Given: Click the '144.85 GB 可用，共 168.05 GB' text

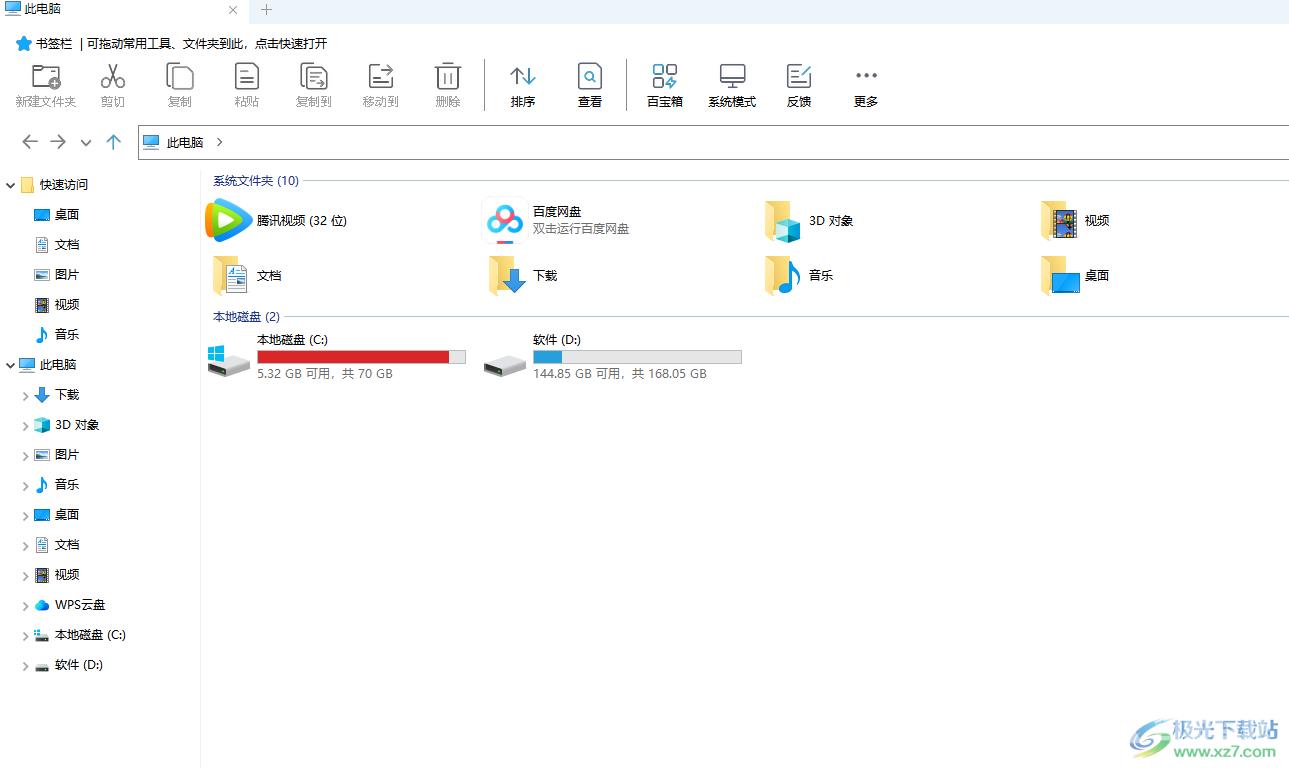Looking at the screenshot, I should [620, 373].
